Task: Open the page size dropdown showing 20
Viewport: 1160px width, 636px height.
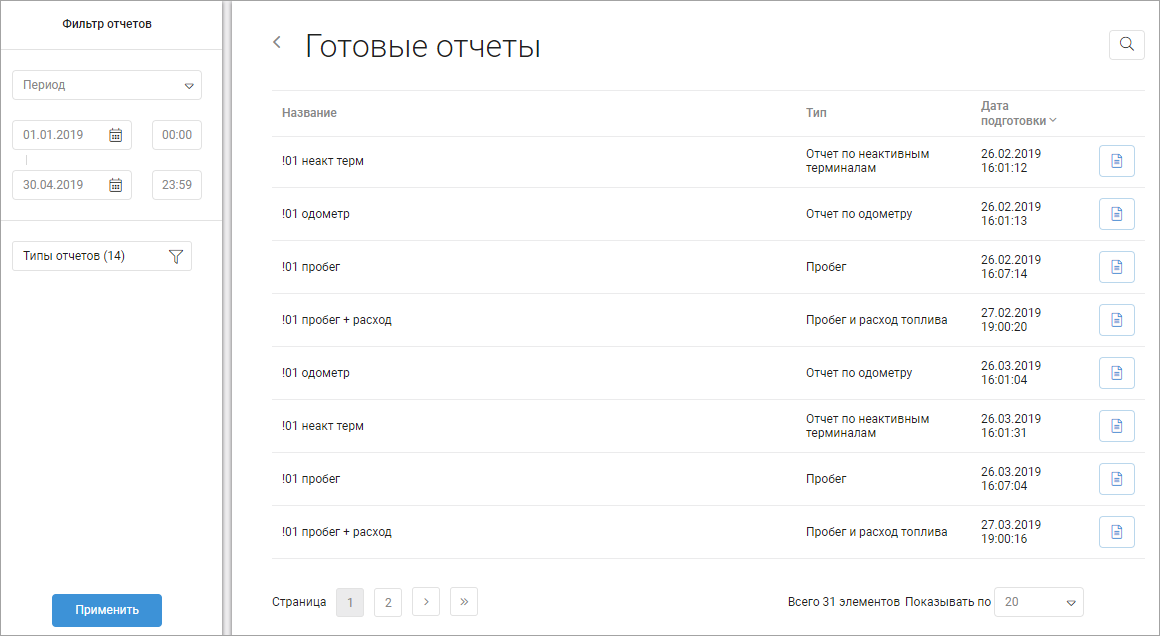Action: coord(1039,602)
